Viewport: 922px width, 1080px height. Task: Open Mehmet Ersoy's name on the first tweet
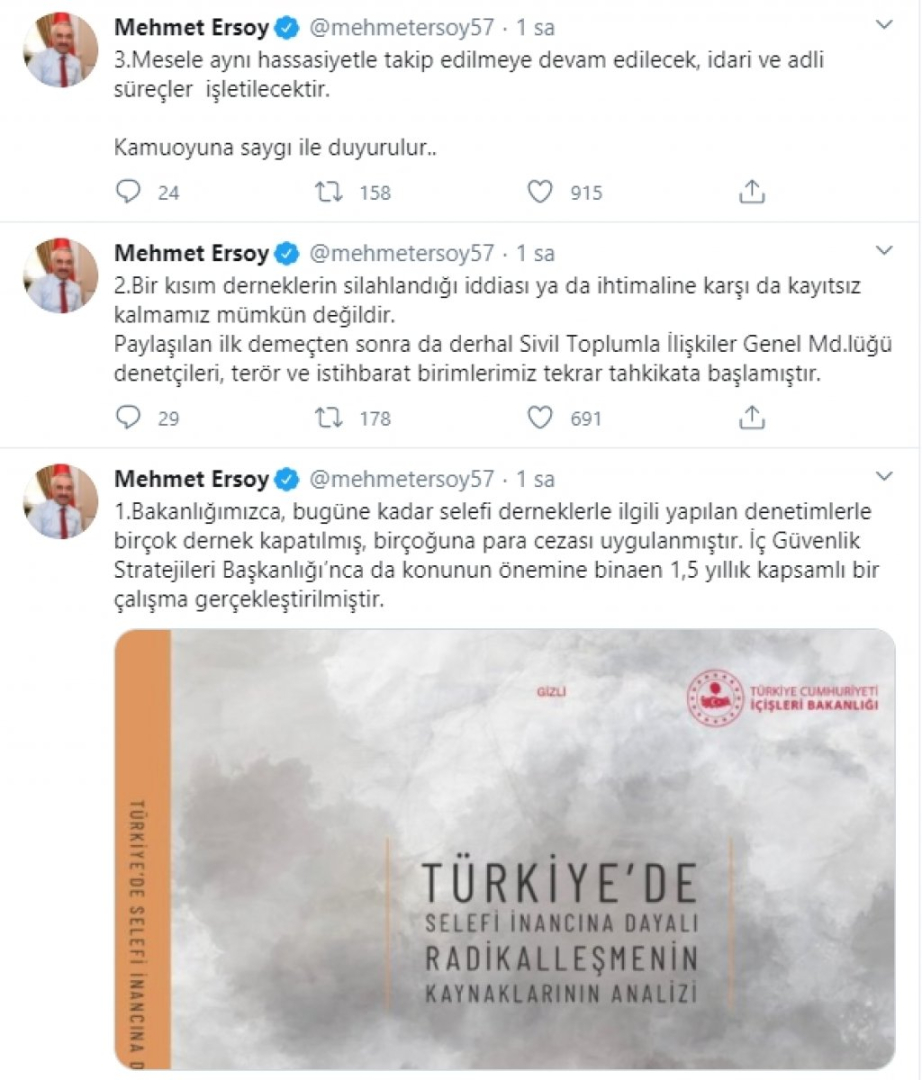click(191, 28)
